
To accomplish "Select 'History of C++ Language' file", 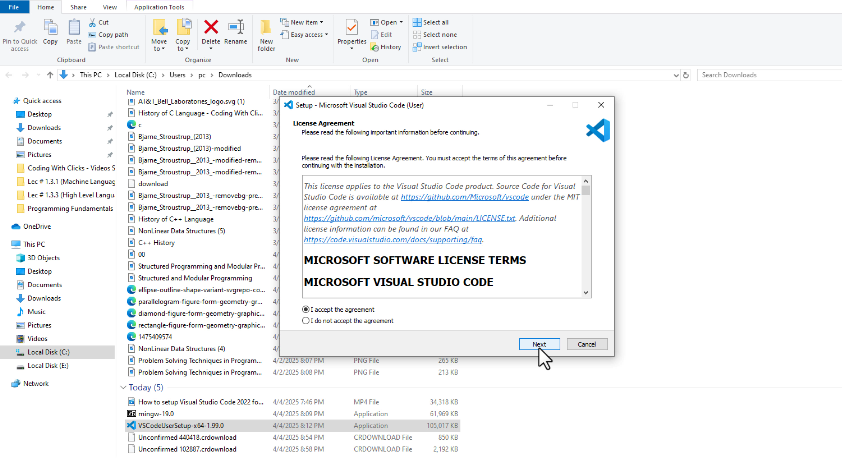I will [x=176, y=220].
